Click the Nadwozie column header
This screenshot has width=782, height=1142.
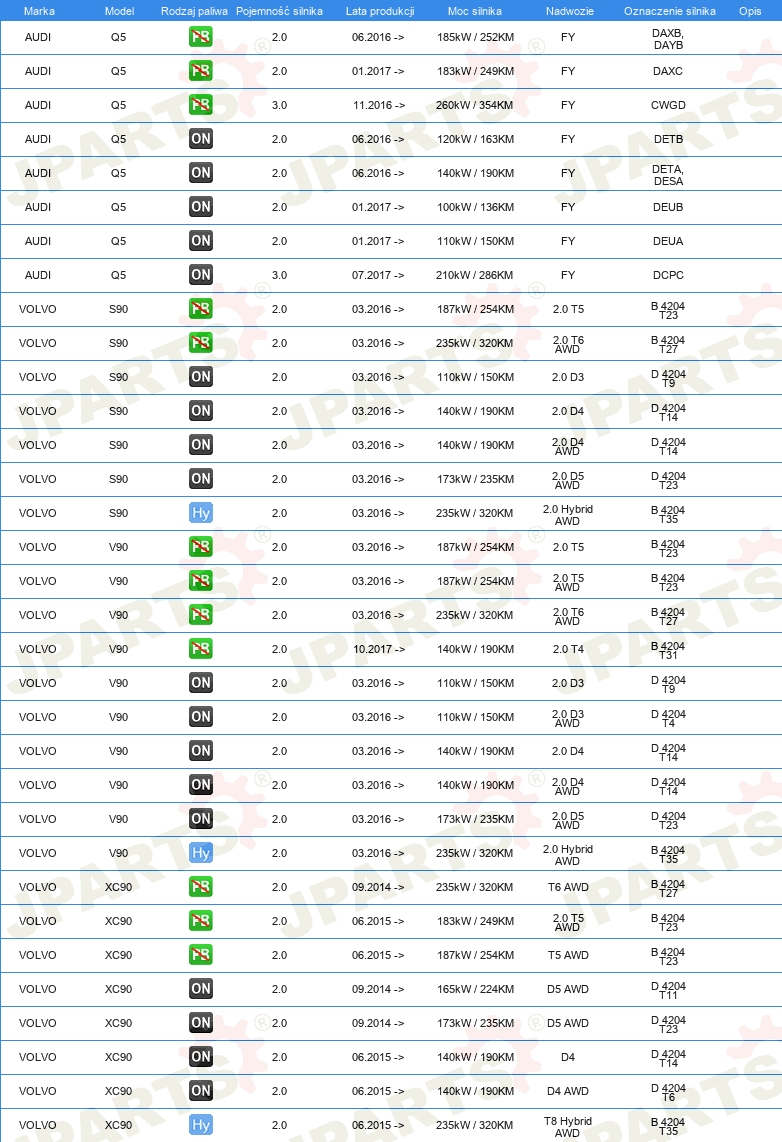569,11
